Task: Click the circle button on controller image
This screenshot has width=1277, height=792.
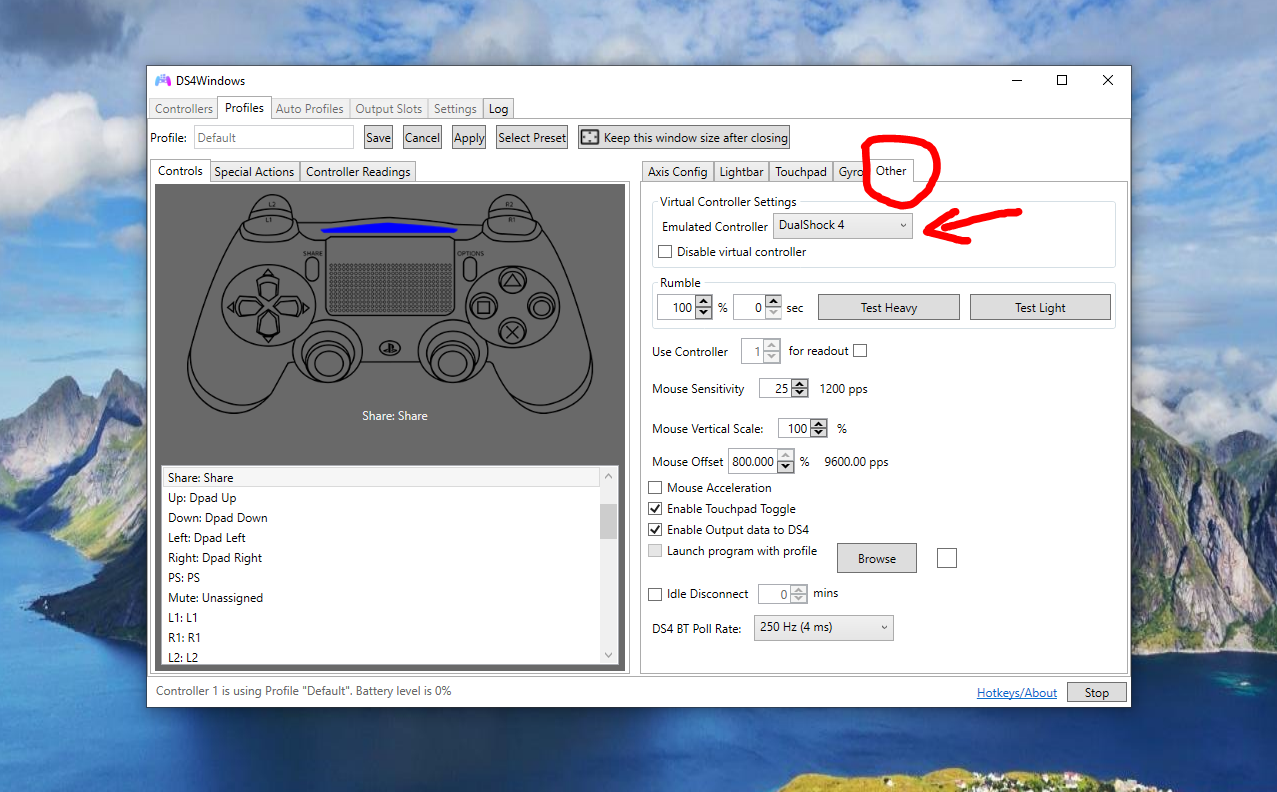Action: coord(542,307)
